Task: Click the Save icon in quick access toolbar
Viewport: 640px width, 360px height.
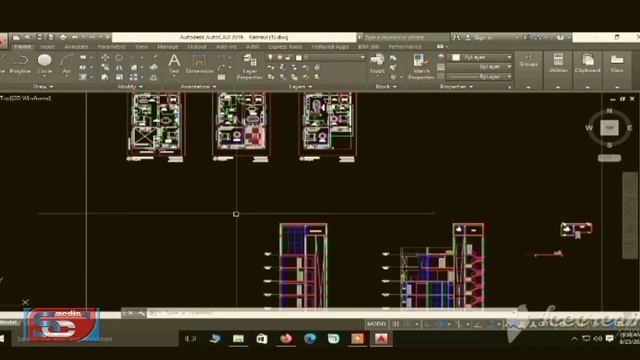Action: coord(40,37)
